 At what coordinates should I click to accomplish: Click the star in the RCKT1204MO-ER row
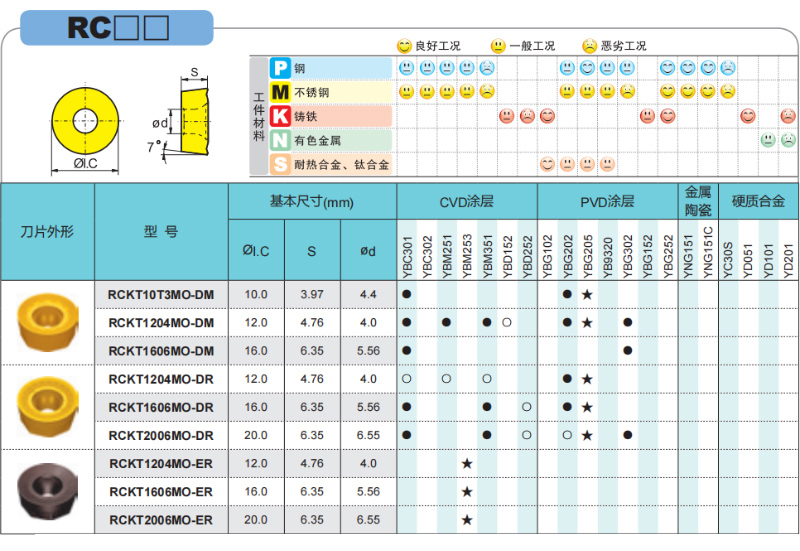[x=467, y=464]
